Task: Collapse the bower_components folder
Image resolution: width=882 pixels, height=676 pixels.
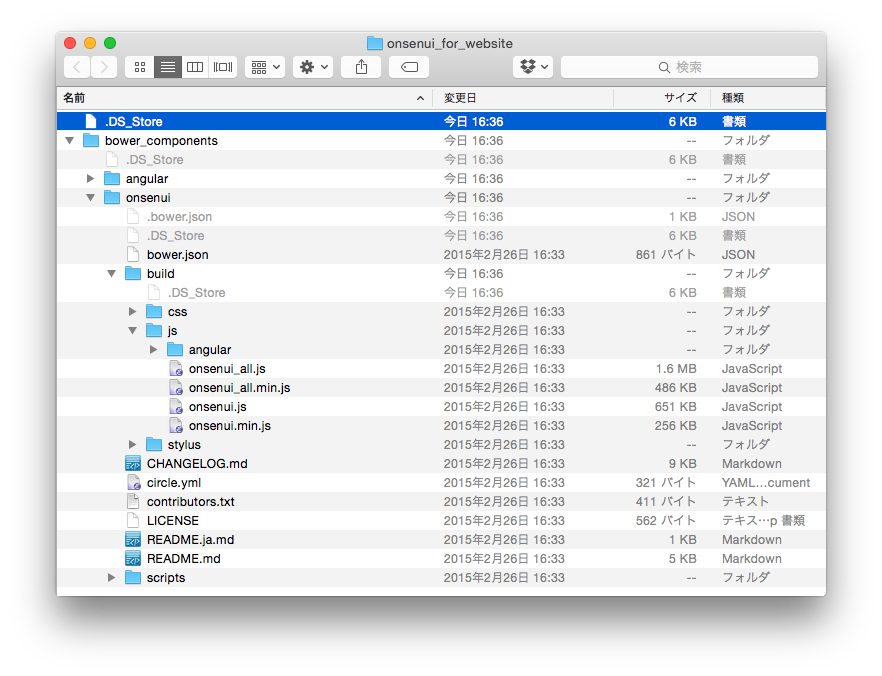Action: [70, 141]
